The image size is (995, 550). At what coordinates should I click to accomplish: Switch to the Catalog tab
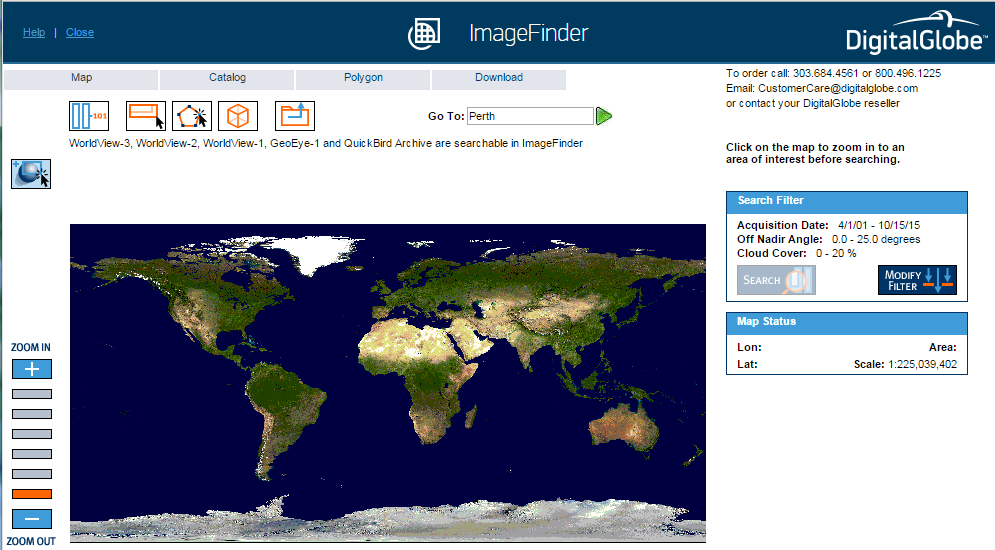pos(227,78)
